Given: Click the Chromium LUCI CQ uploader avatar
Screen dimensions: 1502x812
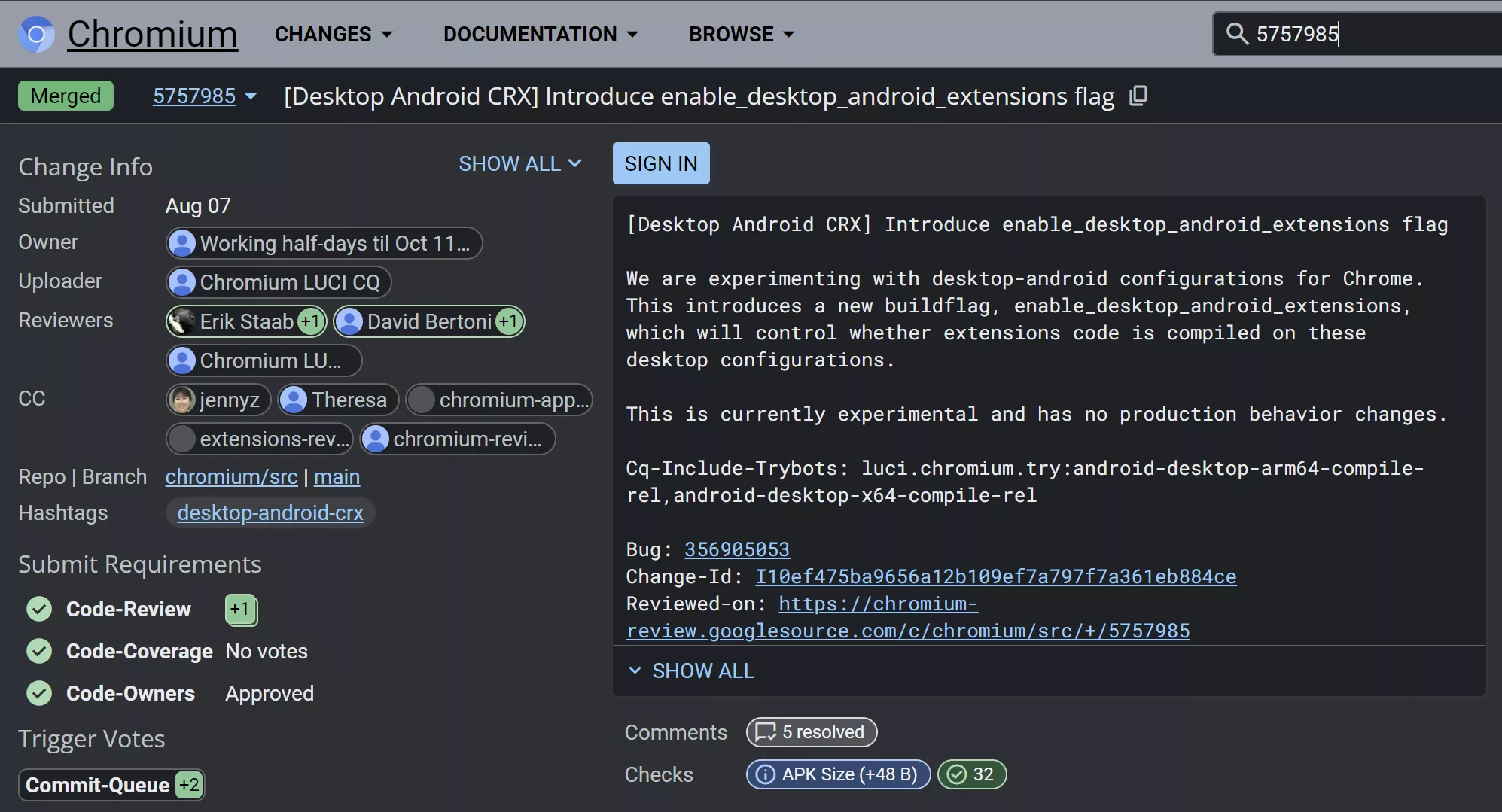Looking at the screenshot, I should [x=181, y=282].
